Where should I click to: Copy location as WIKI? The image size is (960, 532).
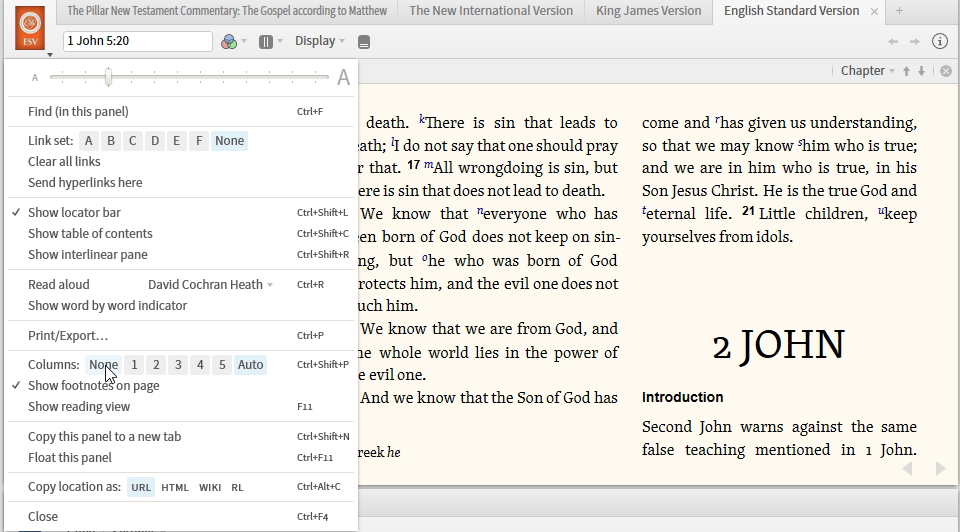(x=210, y=487)
